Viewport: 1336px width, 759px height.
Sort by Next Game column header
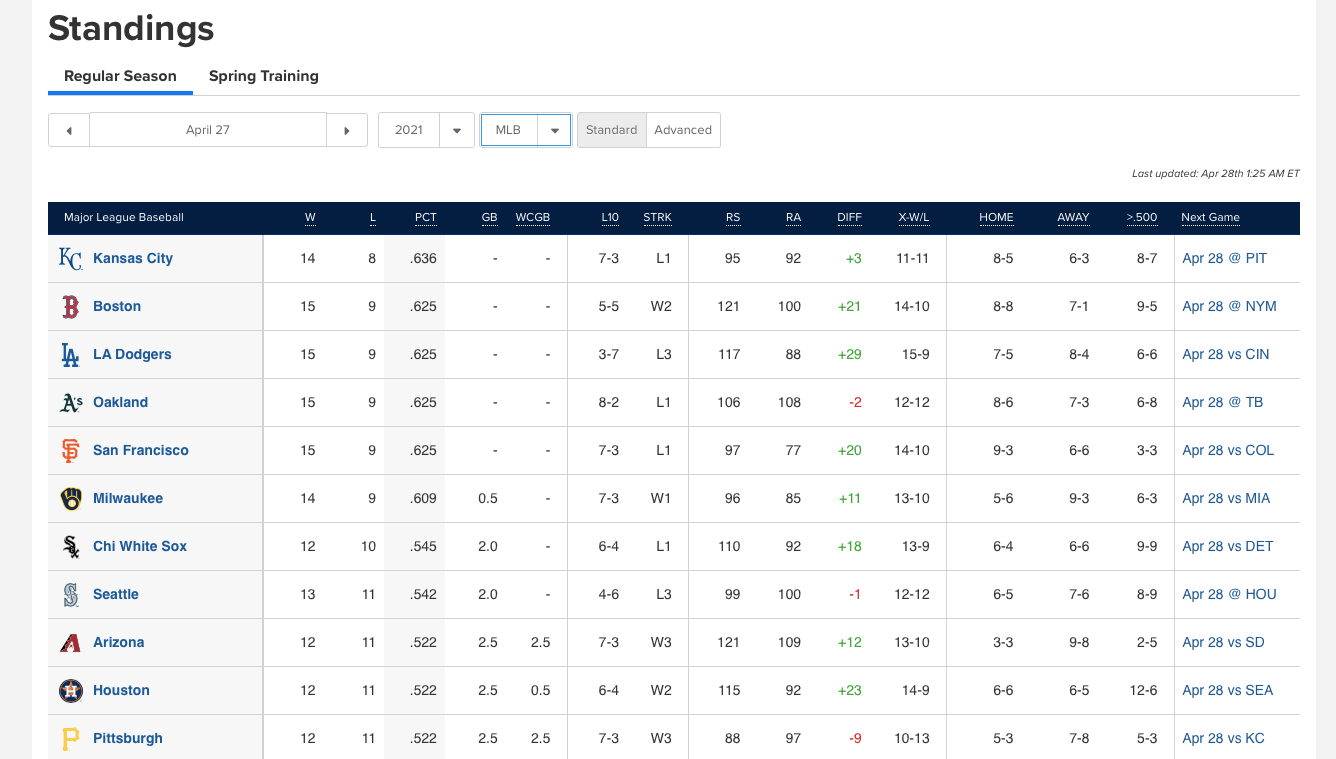point(1210,217)
